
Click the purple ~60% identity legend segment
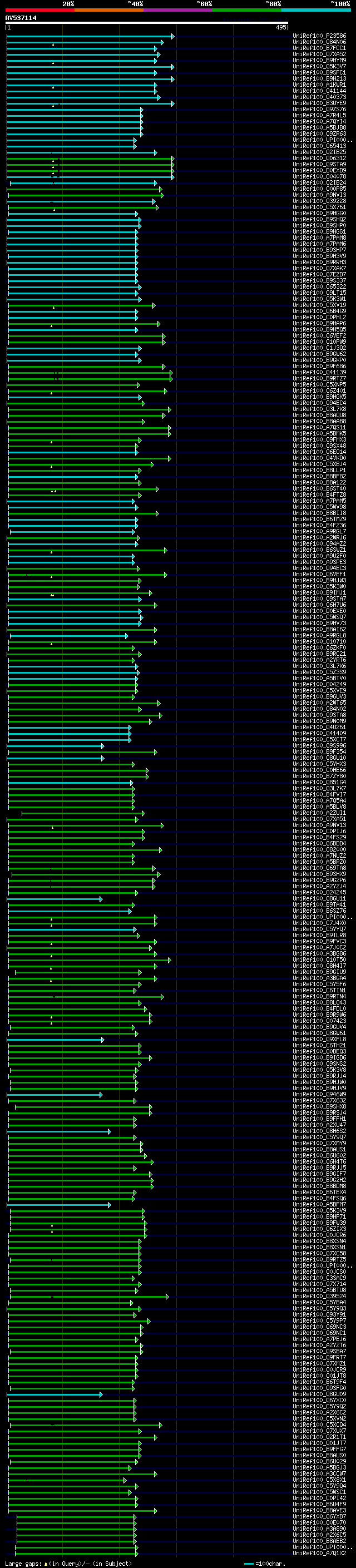177,10
